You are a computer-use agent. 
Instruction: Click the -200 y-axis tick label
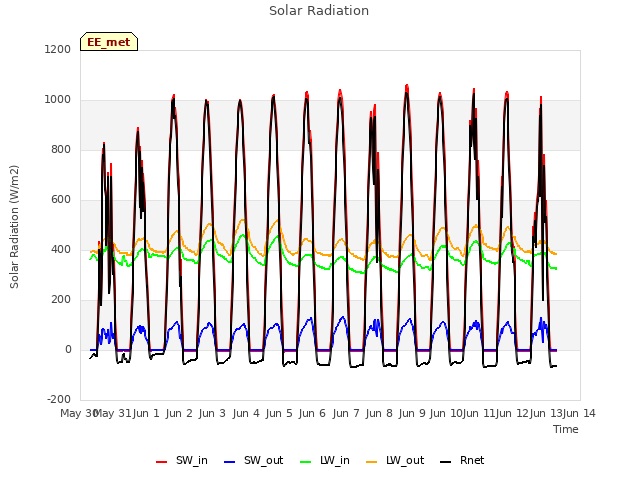tap(59, 399)
